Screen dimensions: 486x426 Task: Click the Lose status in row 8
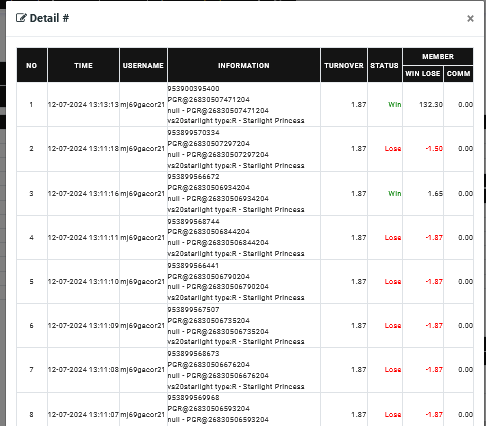click(x=393, y=414)
